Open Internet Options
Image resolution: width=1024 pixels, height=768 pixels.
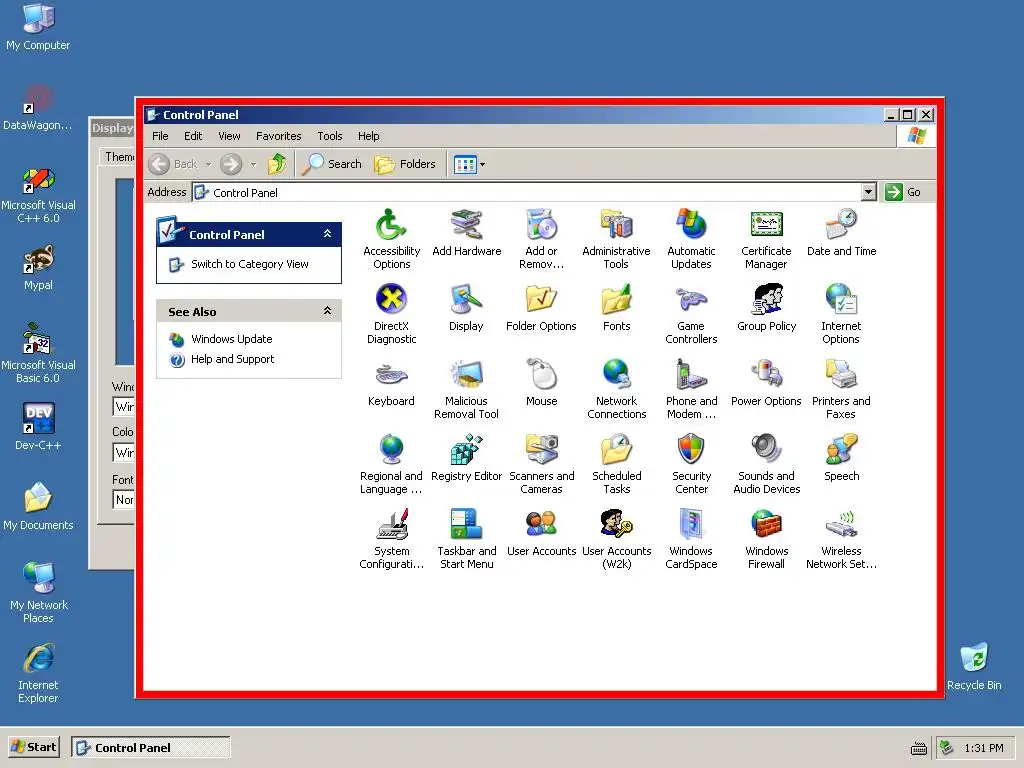(x=841, y=313)
